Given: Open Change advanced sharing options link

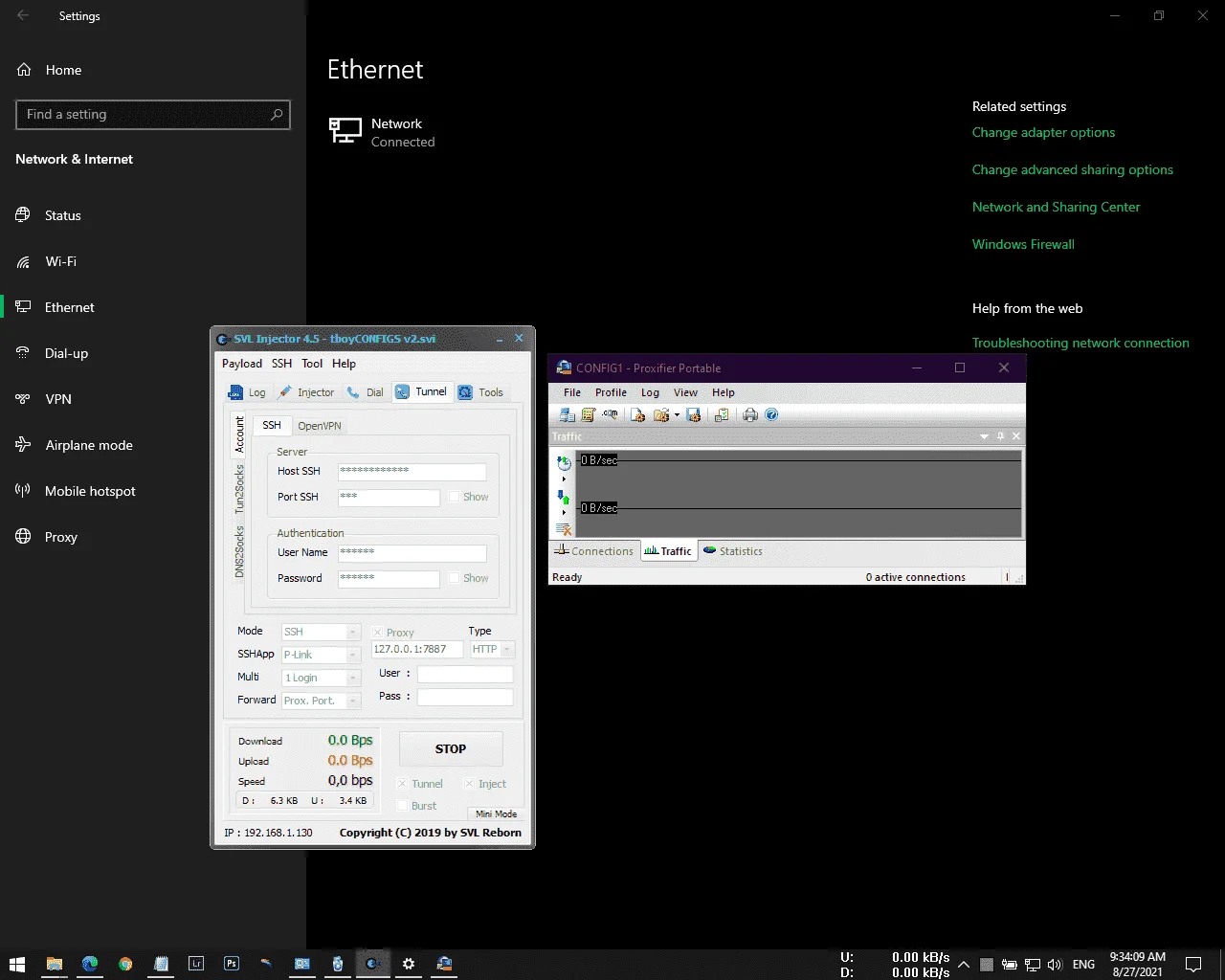Looking at the screenshot, I should pos(1073,169).
